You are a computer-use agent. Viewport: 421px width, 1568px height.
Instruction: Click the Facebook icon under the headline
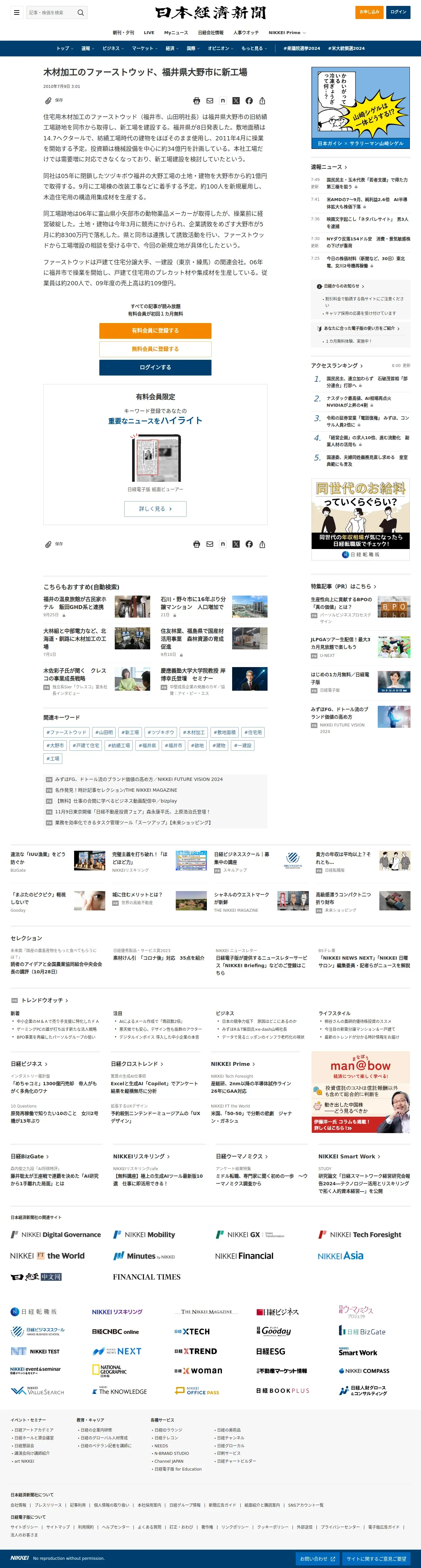point(249,101)
